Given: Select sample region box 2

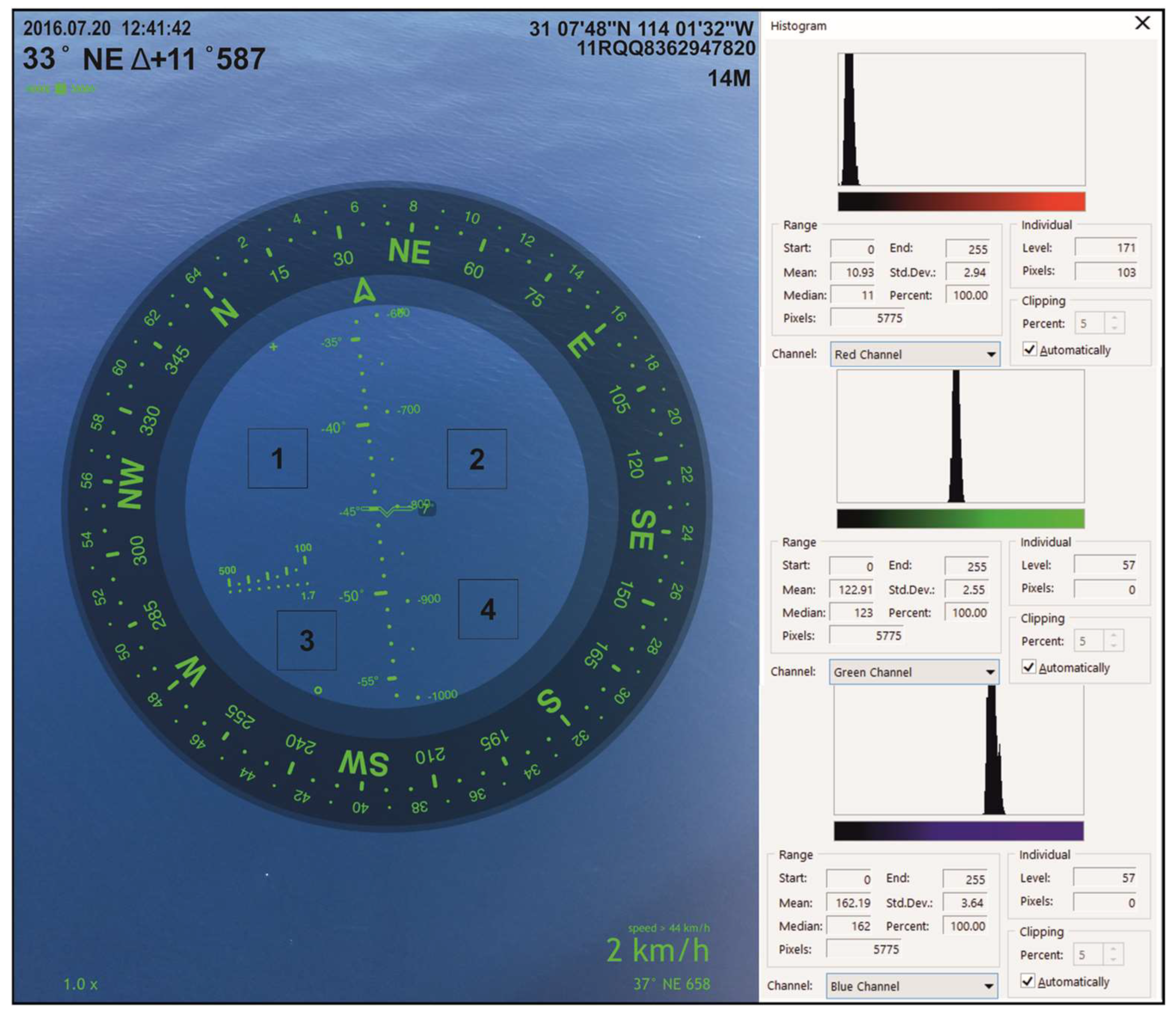Looking at the screenshot, I should click(477, 459).
